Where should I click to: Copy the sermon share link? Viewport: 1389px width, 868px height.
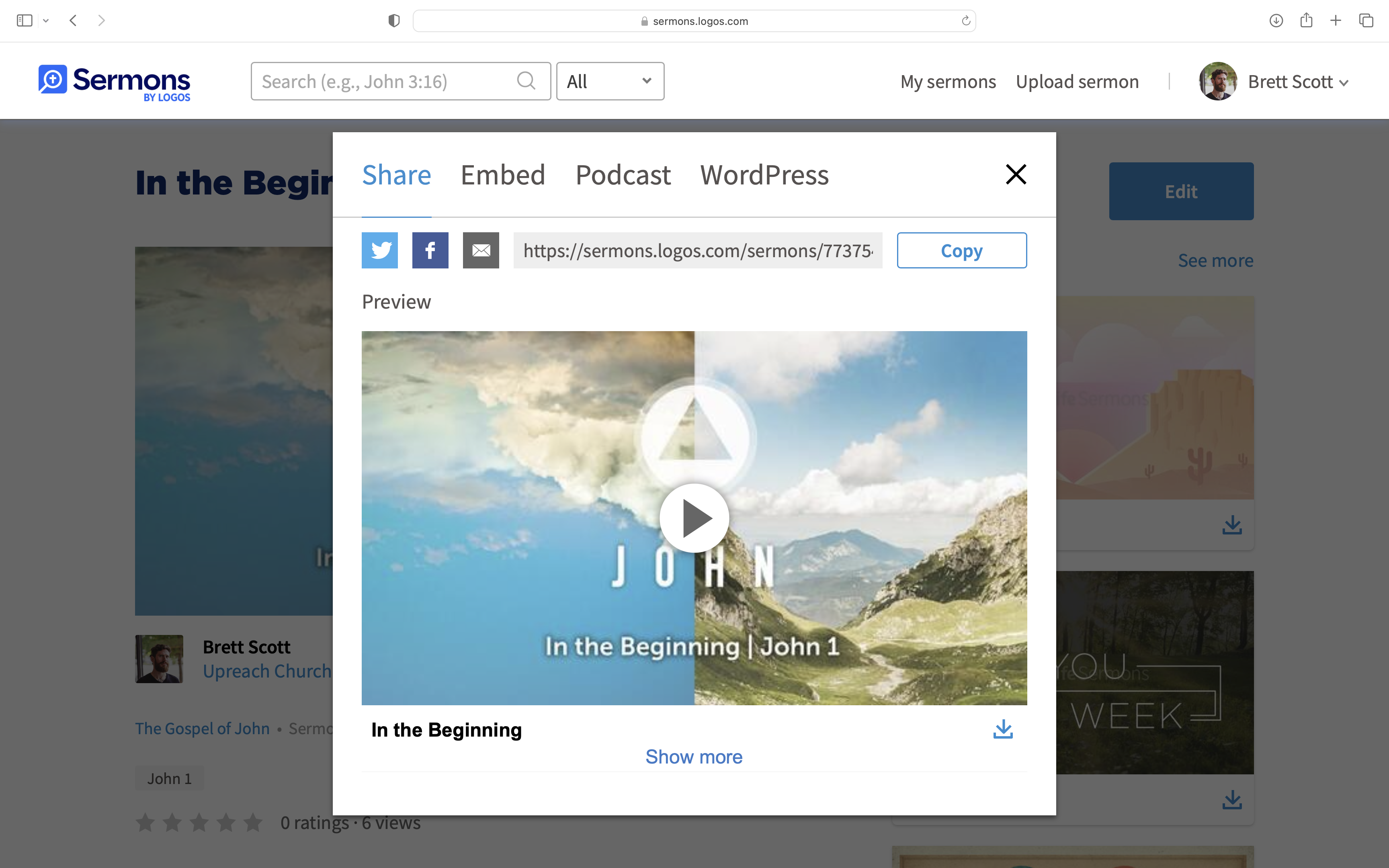click(x=962, y=250)
